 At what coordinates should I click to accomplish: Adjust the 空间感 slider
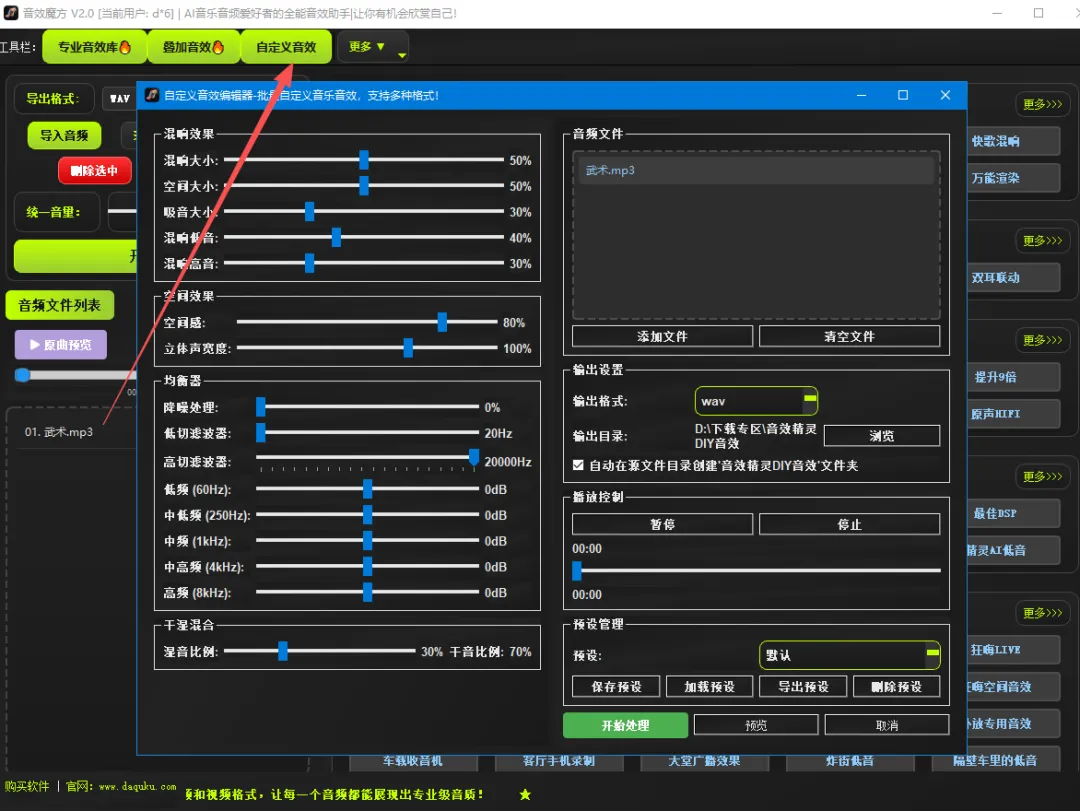tap(367, 322)
